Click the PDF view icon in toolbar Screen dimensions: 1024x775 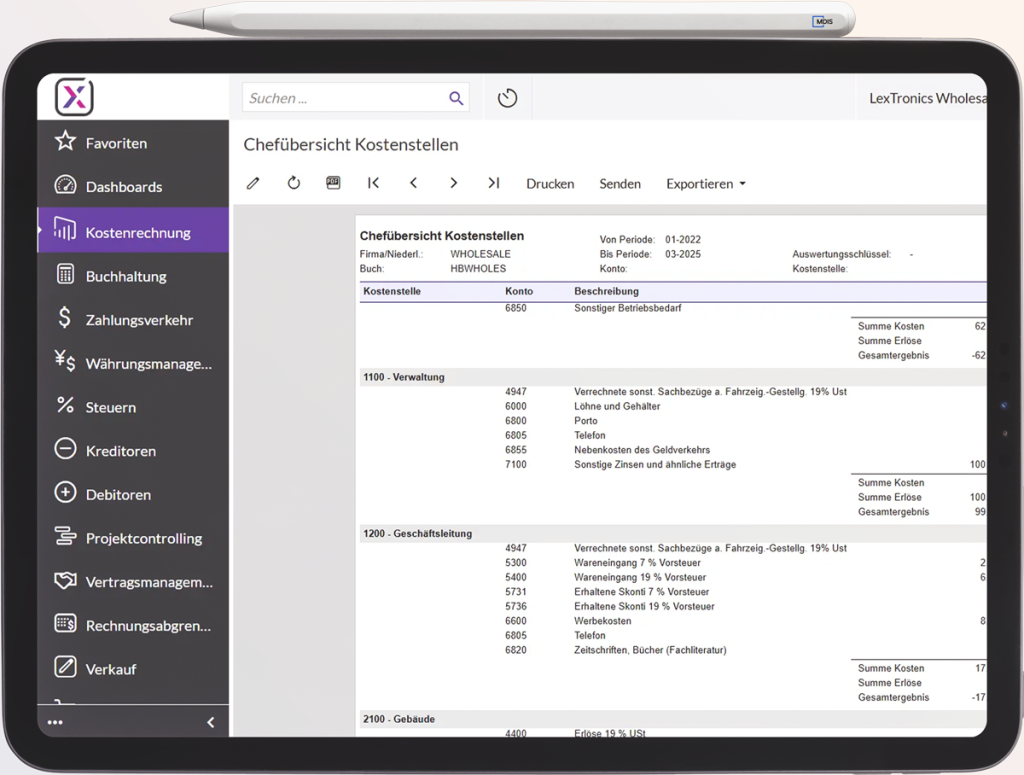click(x=334, y=183)
